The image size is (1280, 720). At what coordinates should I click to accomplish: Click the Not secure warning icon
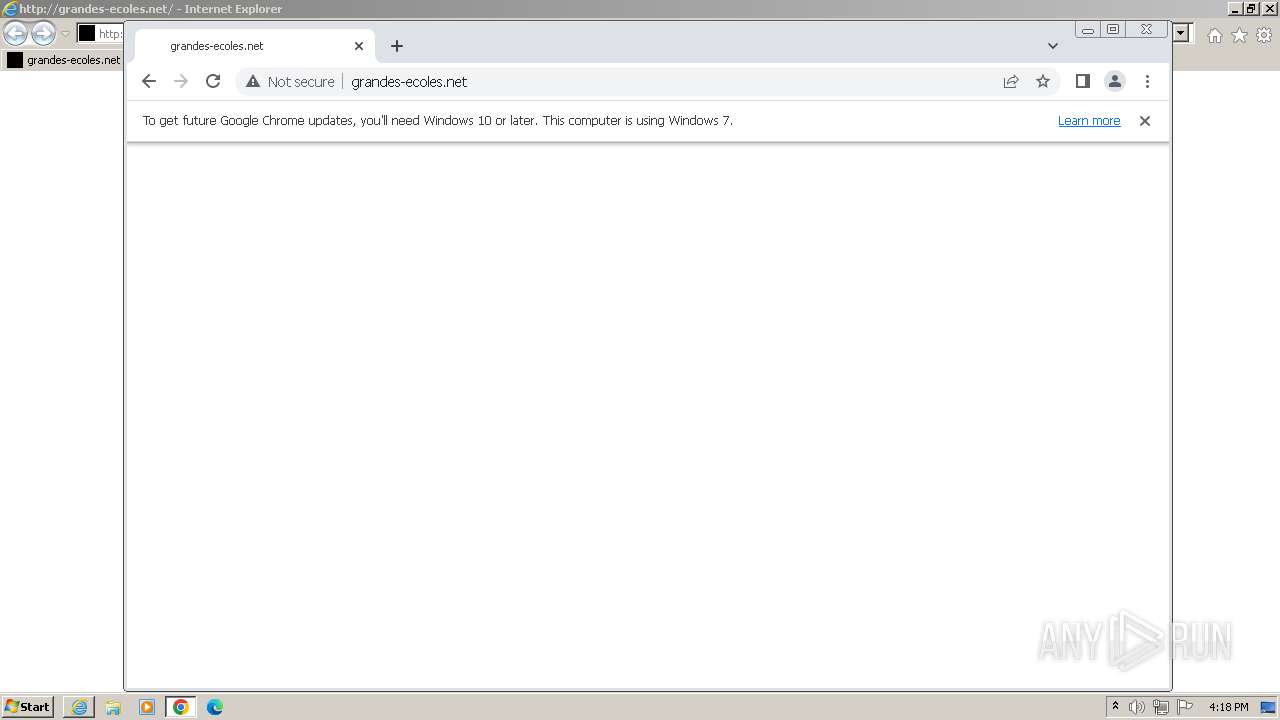click(253, 82)
